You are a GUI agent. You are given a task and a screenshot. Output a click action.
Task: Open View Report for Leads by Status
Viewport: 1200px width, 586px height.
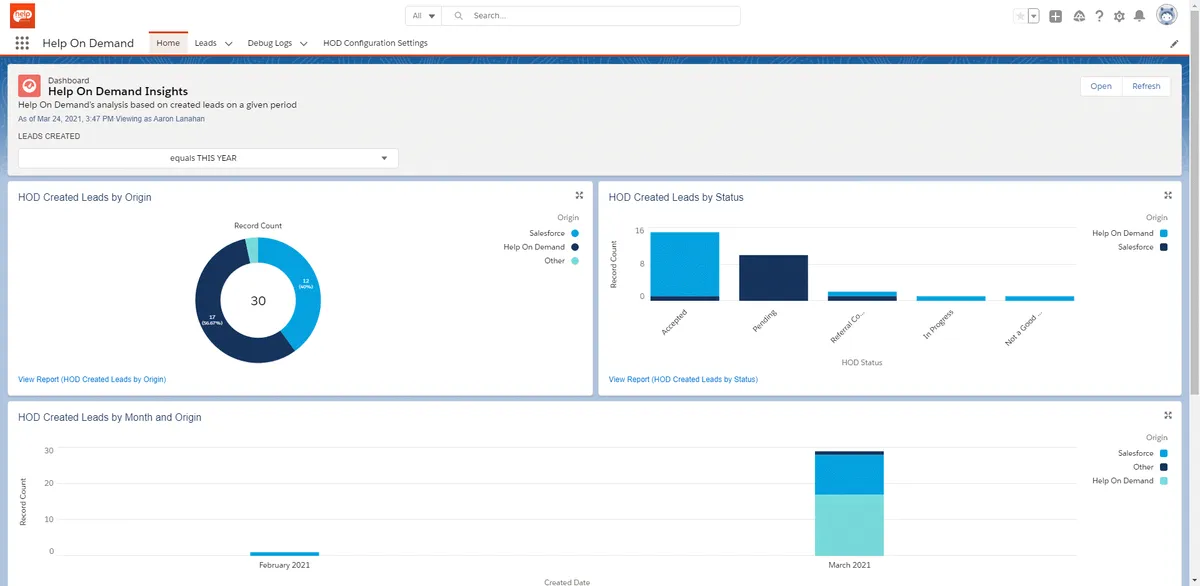pos(683,380)
